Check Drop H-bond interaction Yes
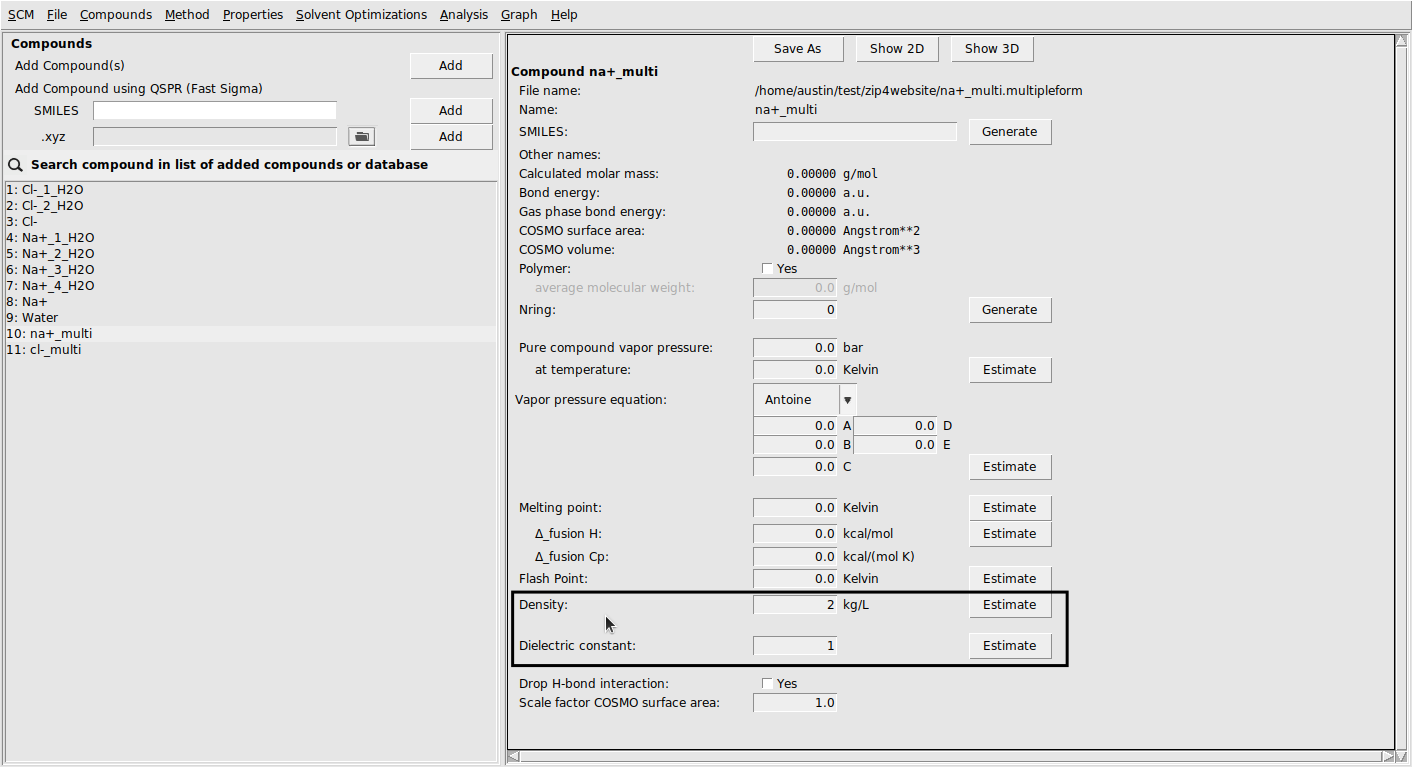 coord(767,683)
